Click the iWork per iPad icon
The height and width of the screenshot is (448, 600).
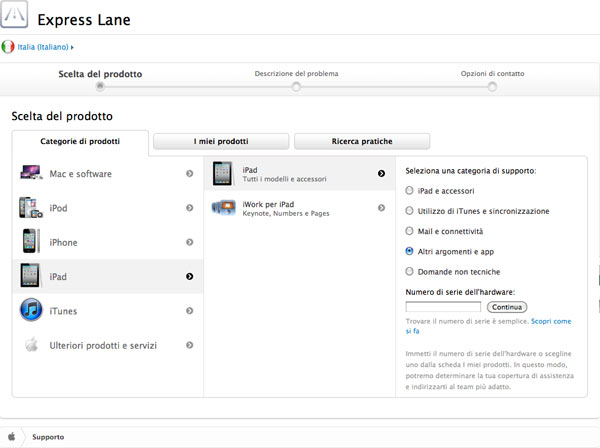pos(224,208)
